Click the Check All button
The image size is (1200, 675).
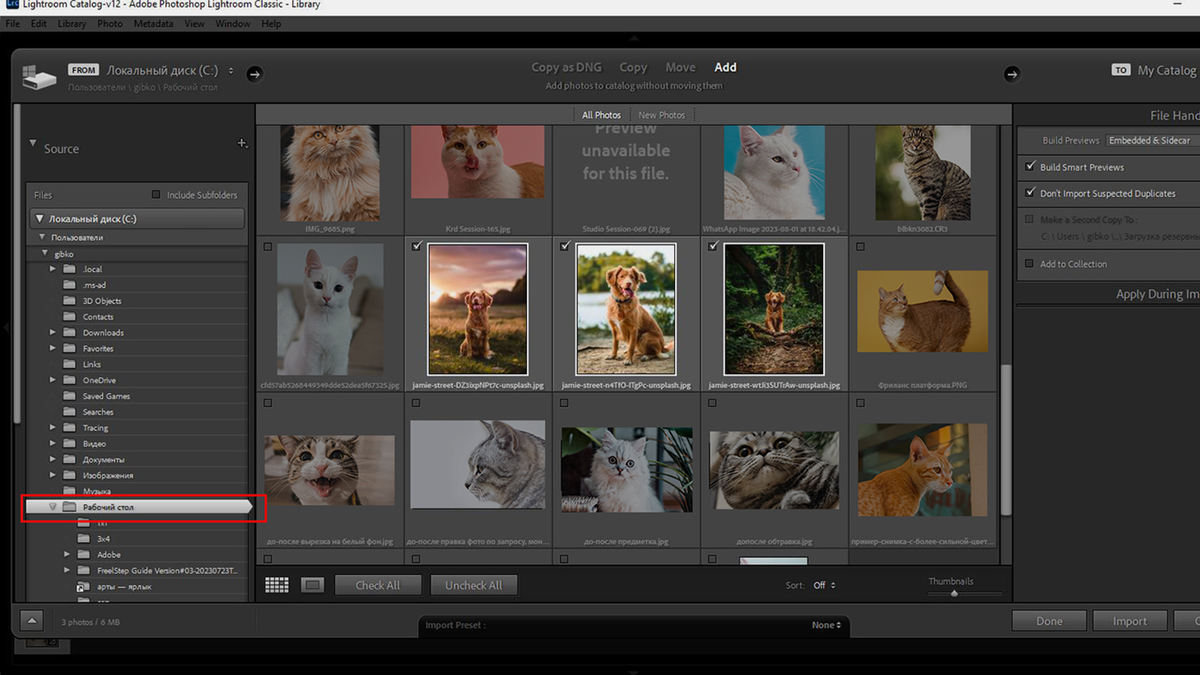[x=378, y=585]
